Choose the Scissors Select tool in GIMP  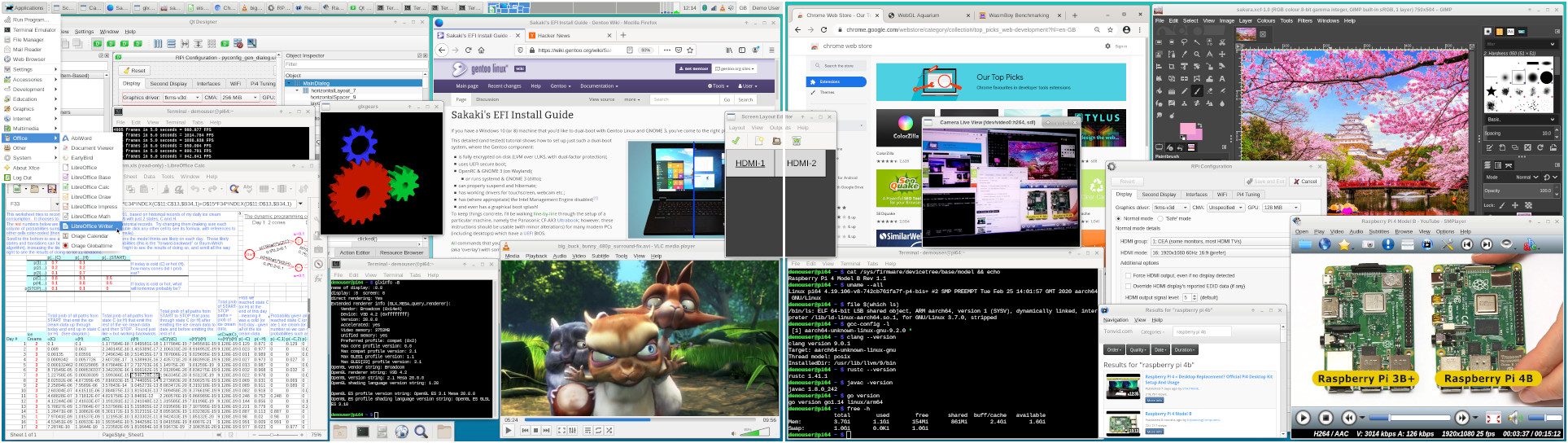point(1222,42)
